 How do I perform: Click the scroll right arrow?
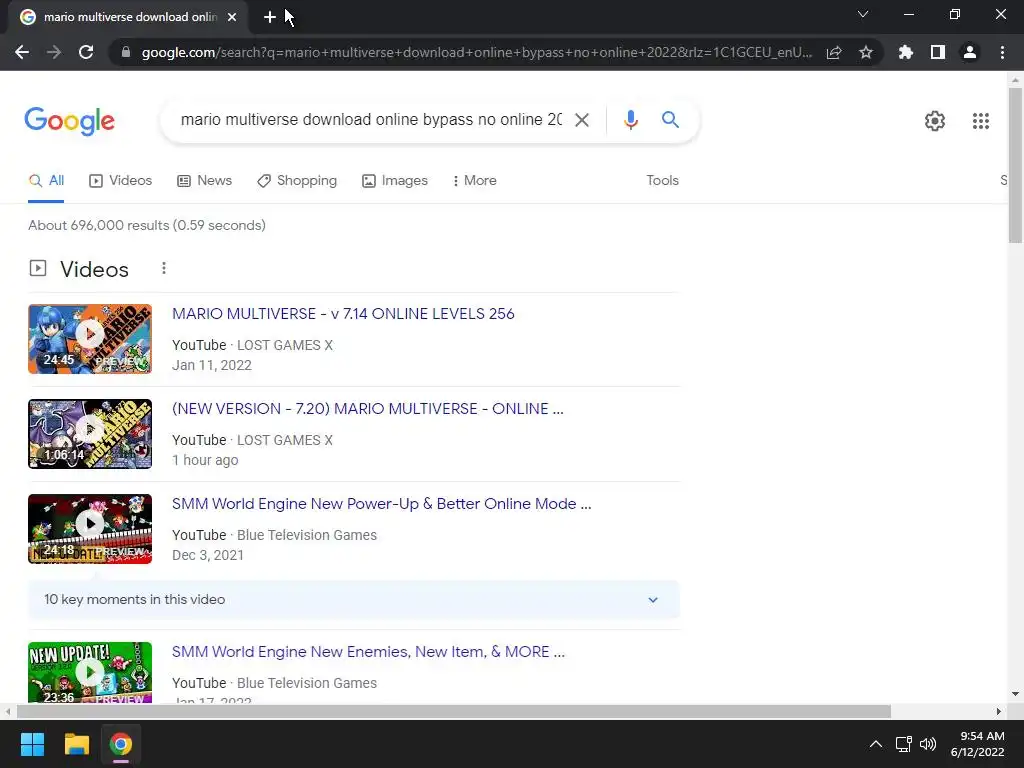[999, 711]
